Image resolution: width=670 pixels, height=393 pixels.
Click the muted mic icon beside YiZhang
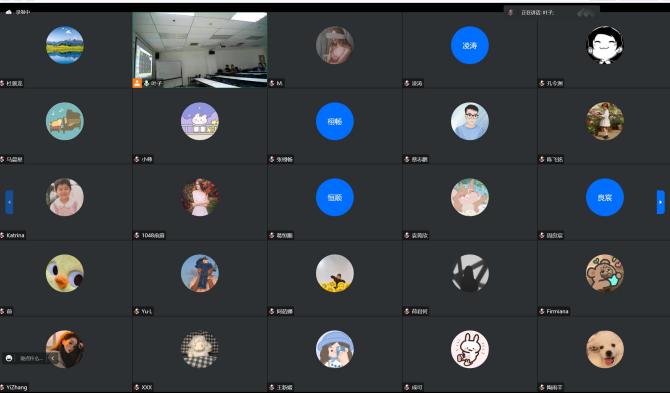point(3,387)
